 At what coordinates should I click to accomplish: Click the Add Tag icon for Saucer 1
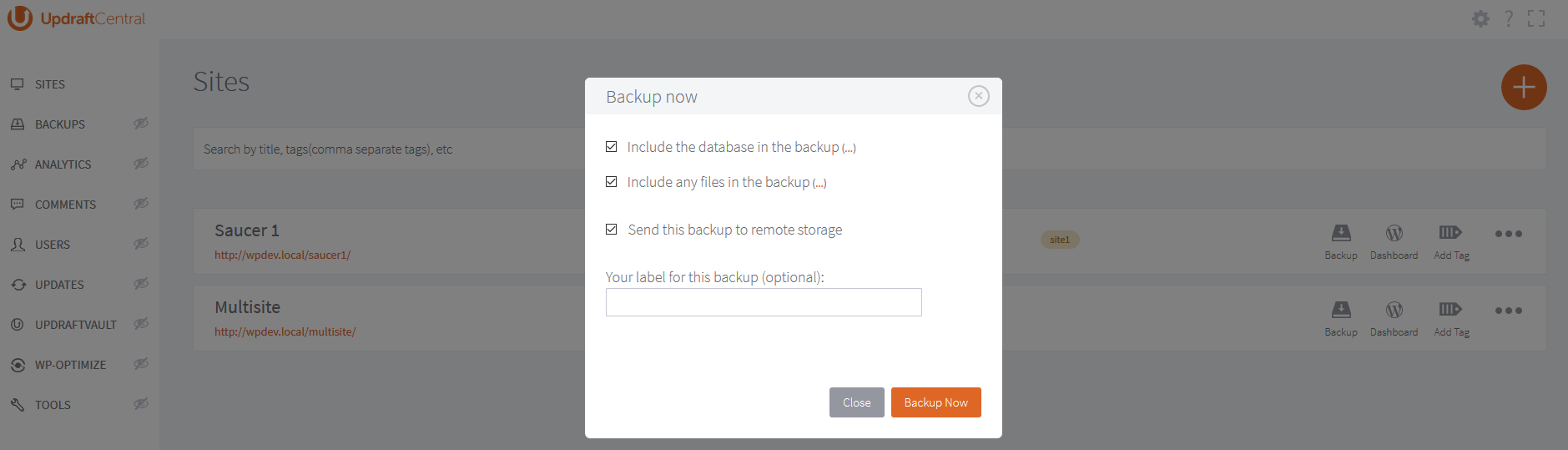click(x=1450, y=233)
